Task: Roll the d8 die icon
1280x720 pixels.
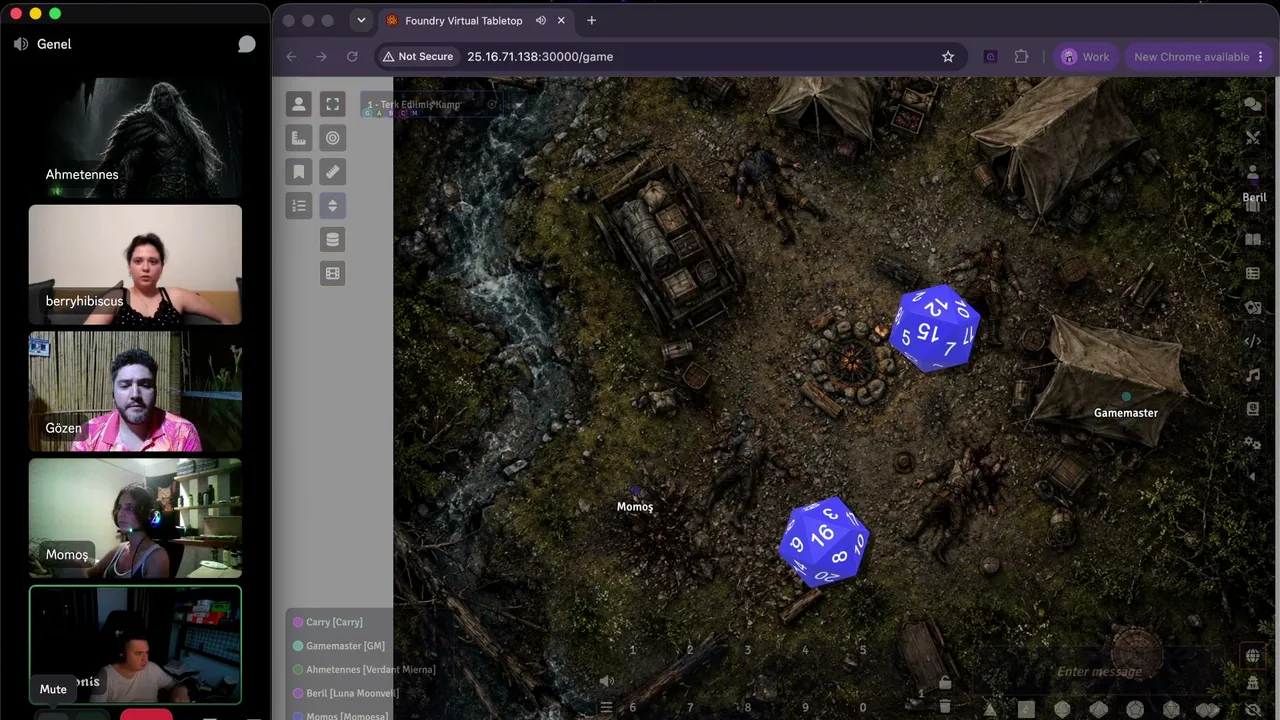Action: point(1062,710)
